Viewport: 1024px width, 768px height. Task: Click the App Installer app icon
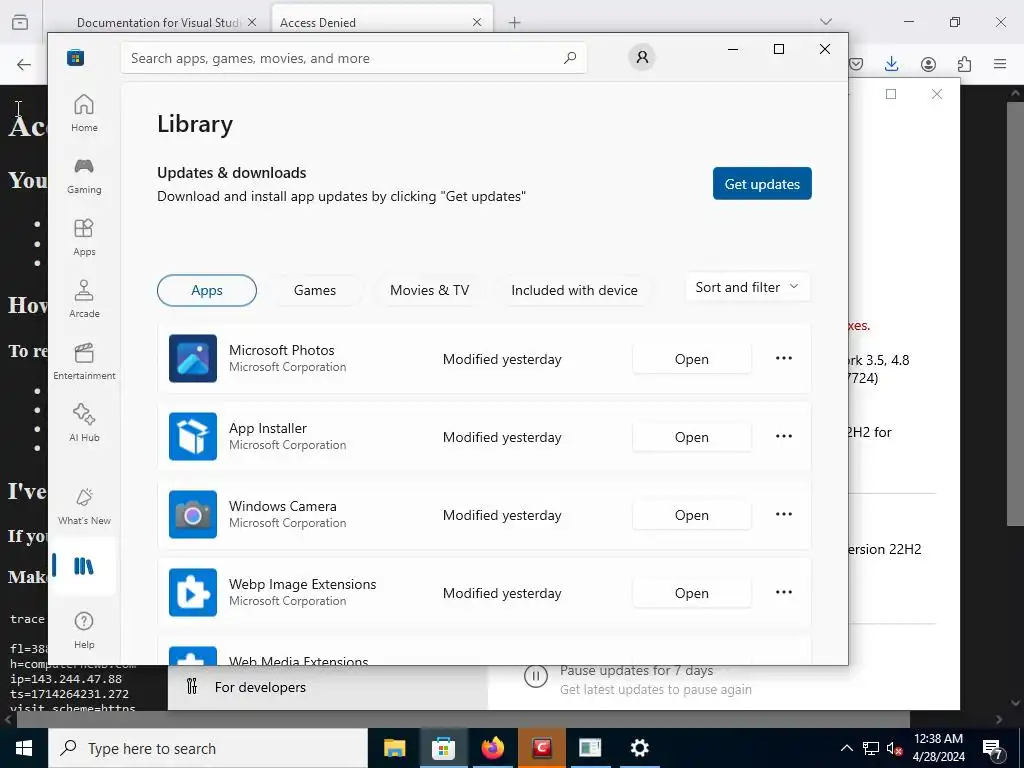point(193,436)
